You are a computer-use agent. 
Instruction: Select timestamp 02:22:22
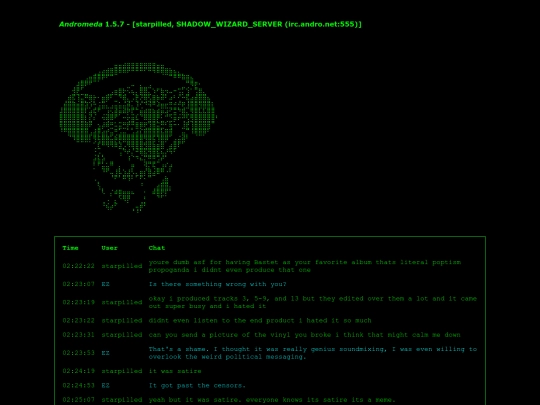tap(79, 266)
